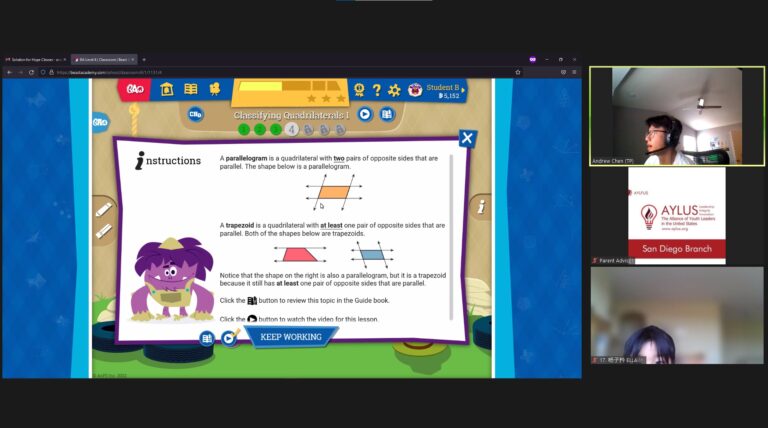Viewport: 768px width, 428px height.
Task: Go back in the browser
Action: [9, 72]
